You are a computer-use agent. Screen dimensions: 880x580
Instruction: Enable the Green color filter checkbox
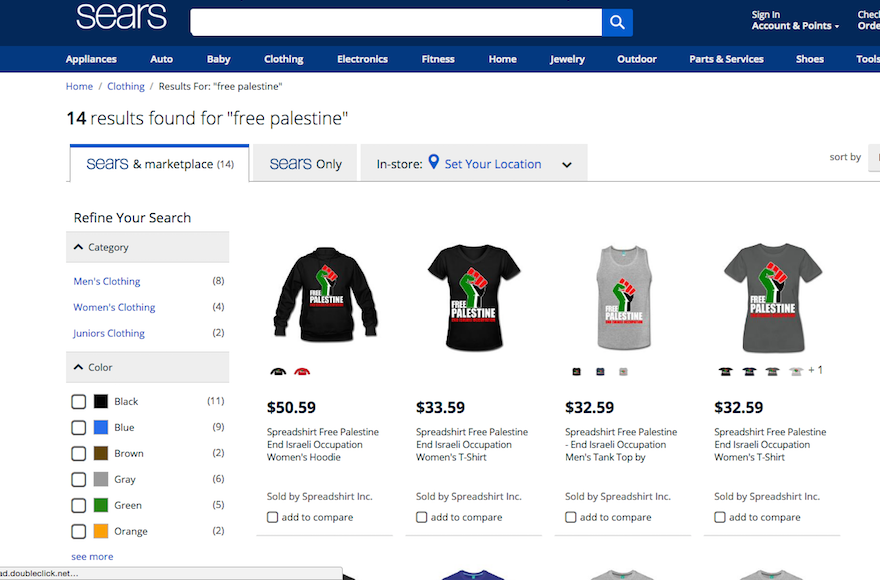[x=79, y=505]
